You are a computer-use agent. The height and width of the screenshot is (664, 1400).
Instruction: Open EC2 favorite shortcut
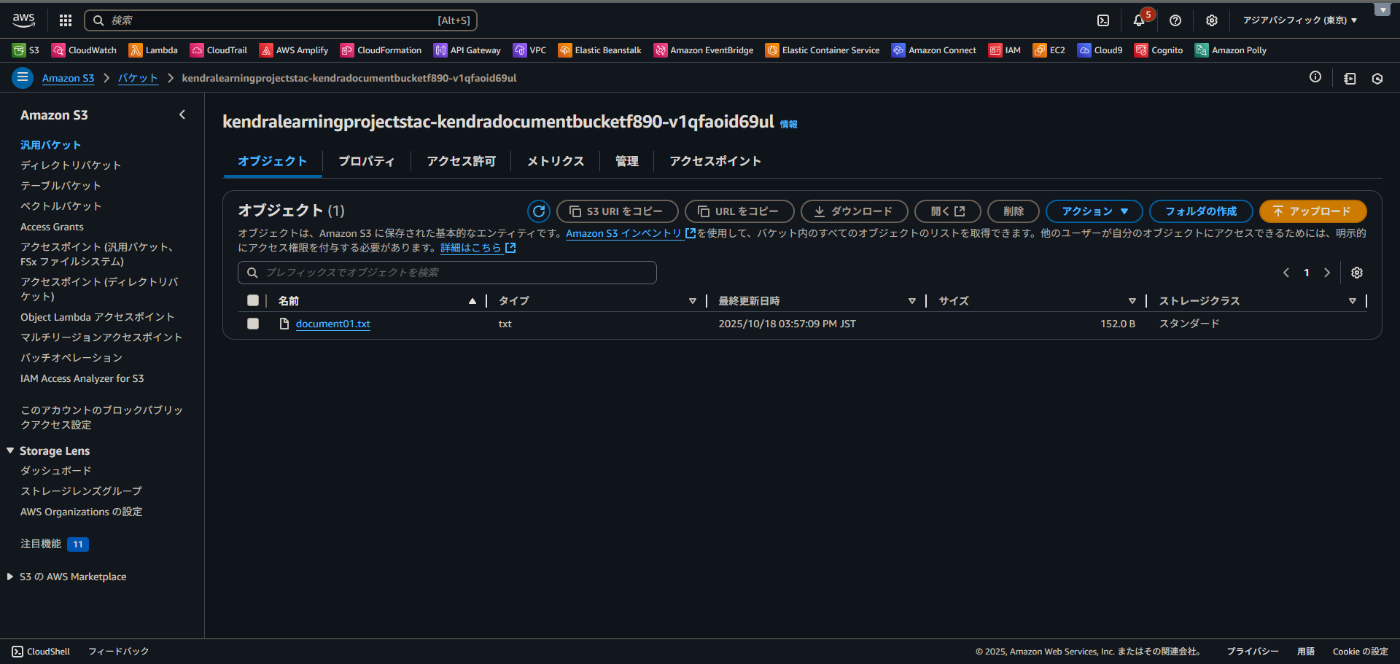(1049, 50)
